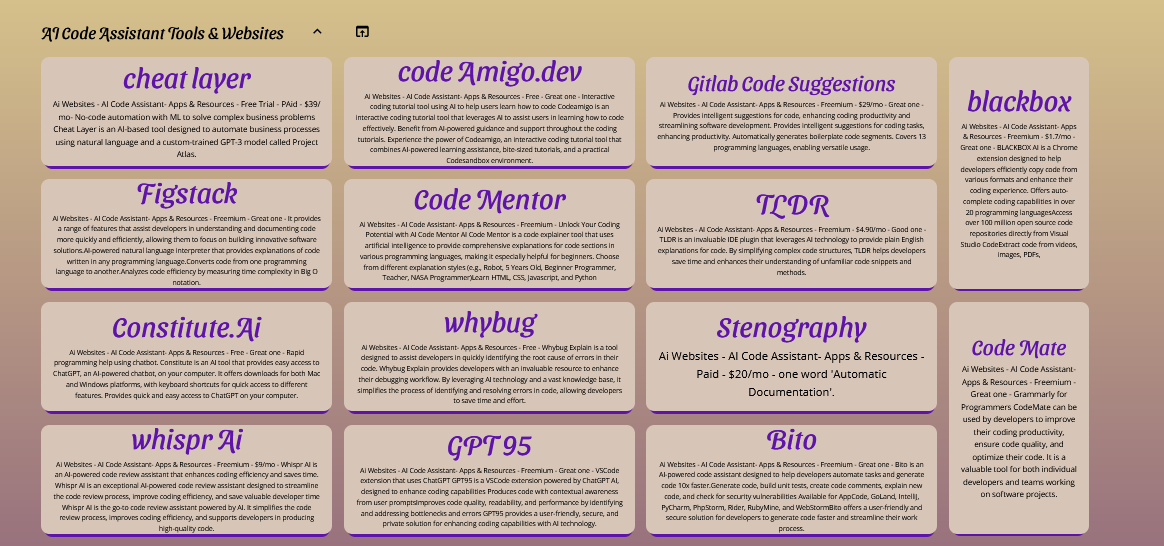Open the whybug card title

point(490,323)
